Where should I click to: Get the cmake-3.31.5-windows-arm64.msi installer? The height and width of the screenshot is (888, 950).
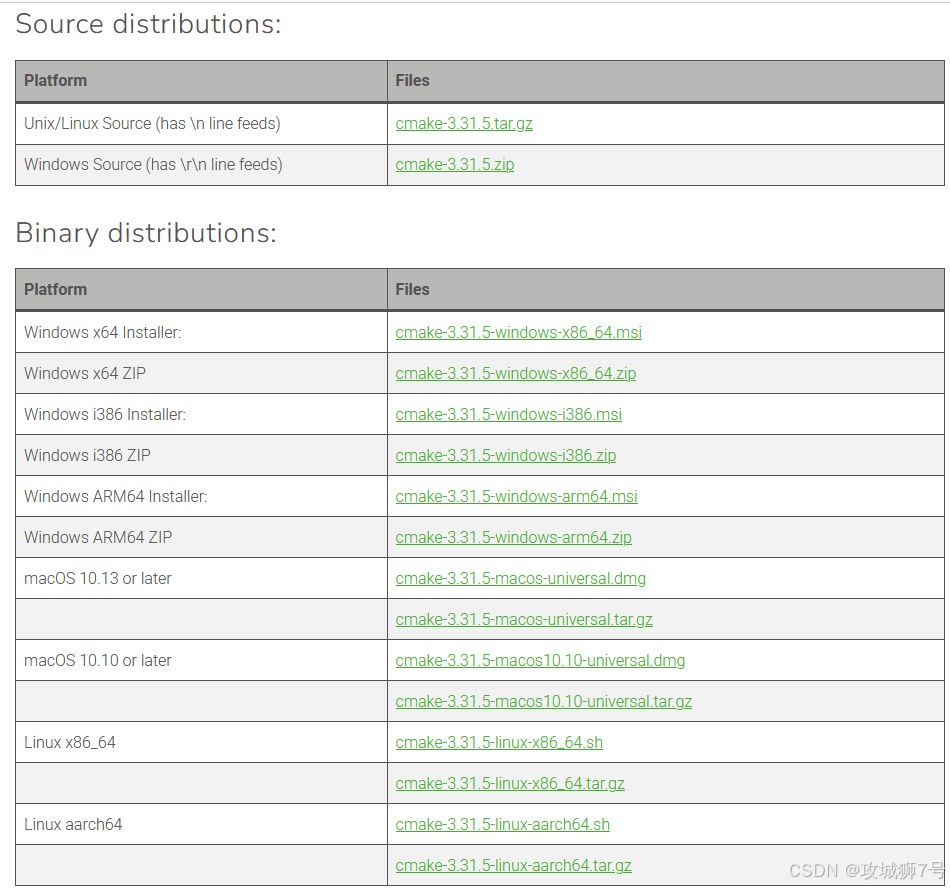pos(516,497)
